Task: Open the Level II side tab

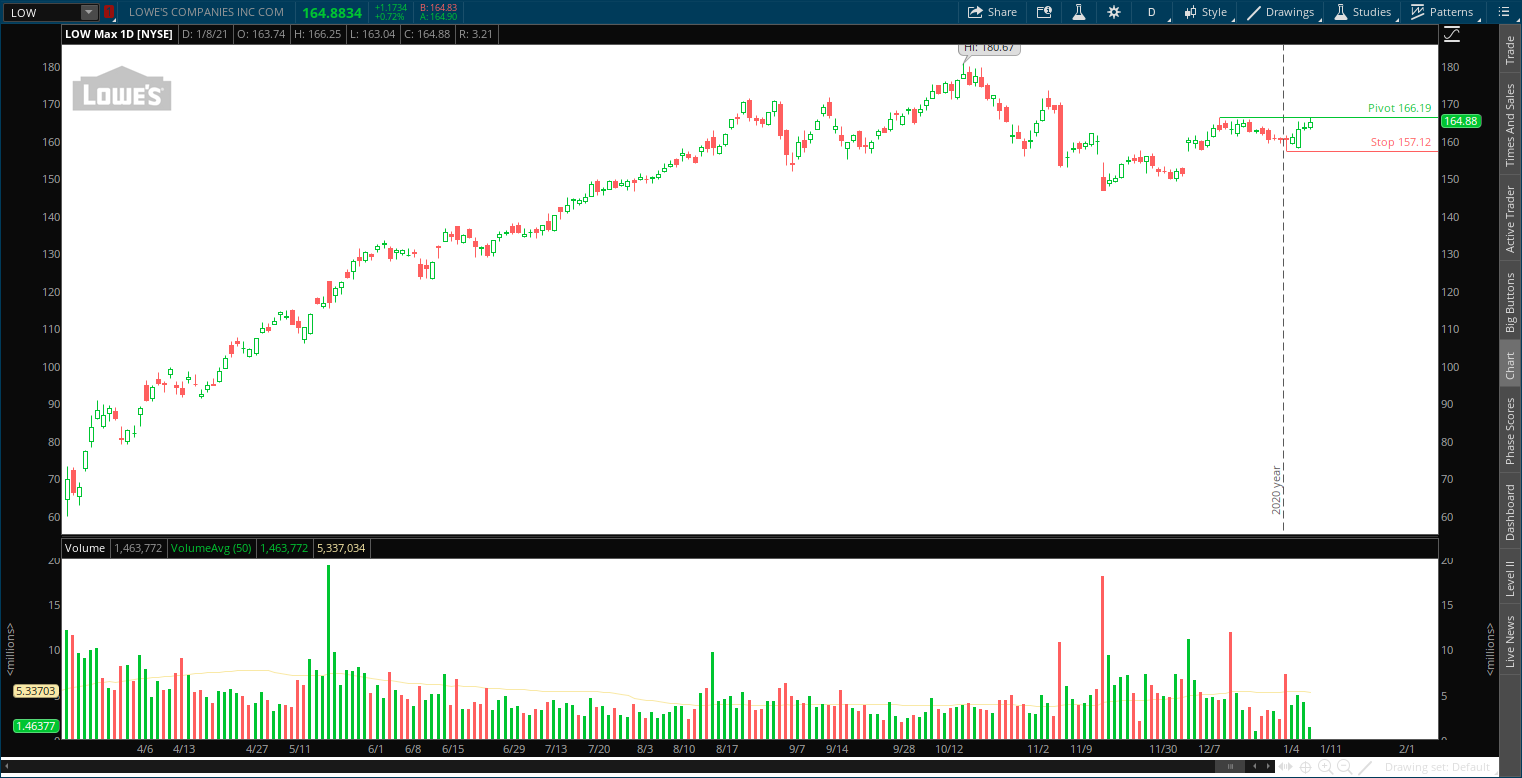Action: pos(1510,578)
